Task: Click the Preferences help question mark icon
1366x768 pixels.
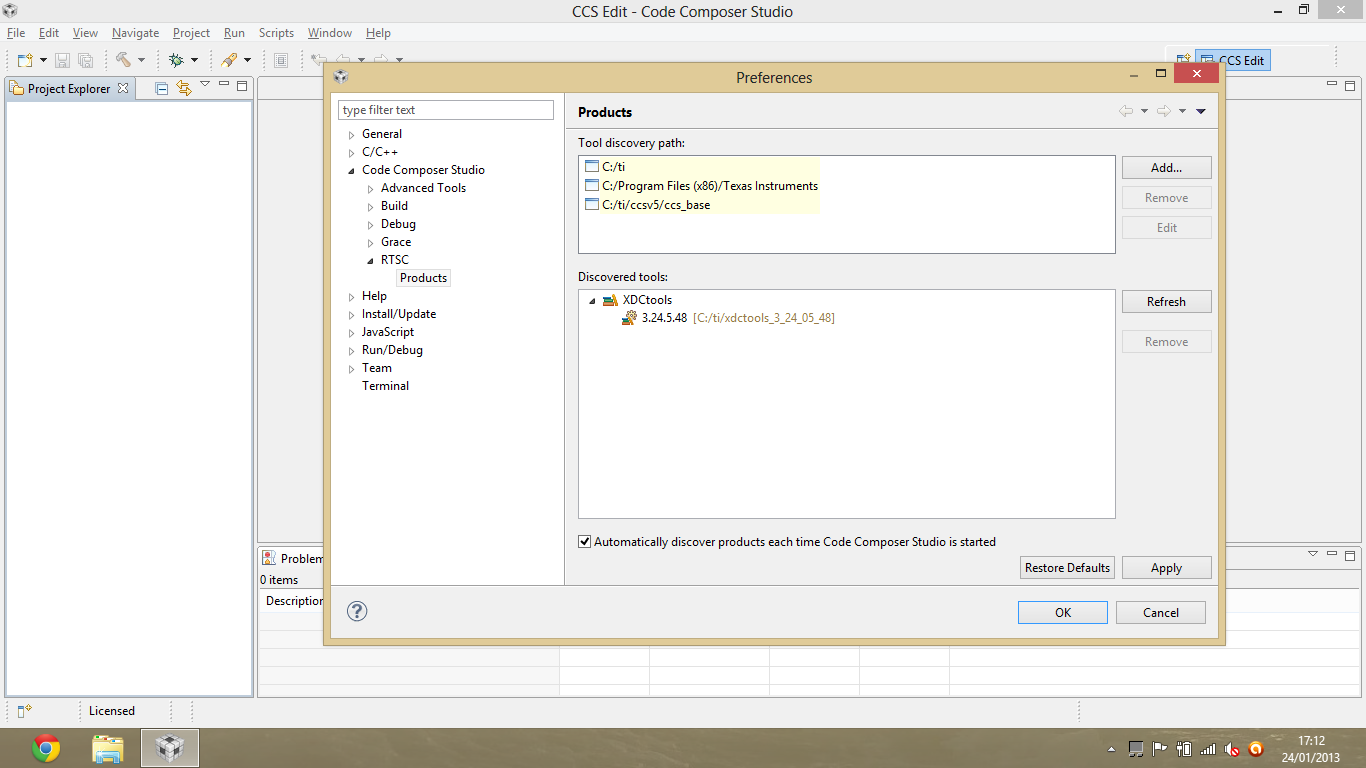Action: click(357, 611)
